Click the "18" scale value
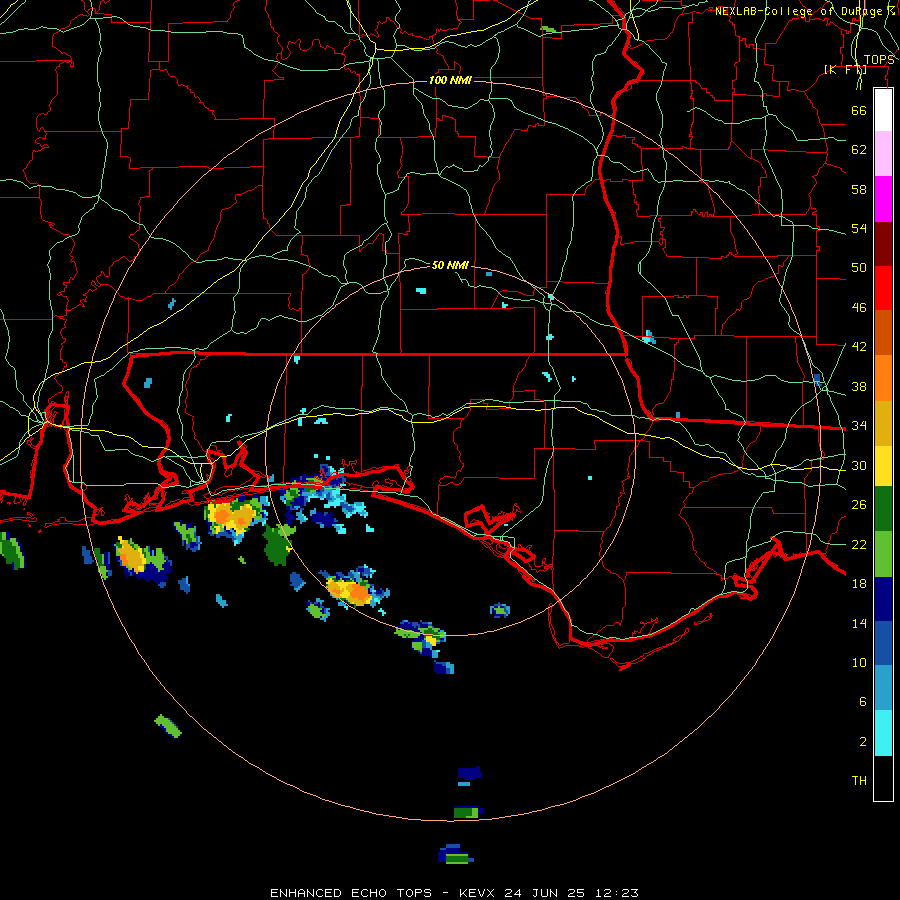The width and height of the screenshot is (900, 900). click(859, 584)
